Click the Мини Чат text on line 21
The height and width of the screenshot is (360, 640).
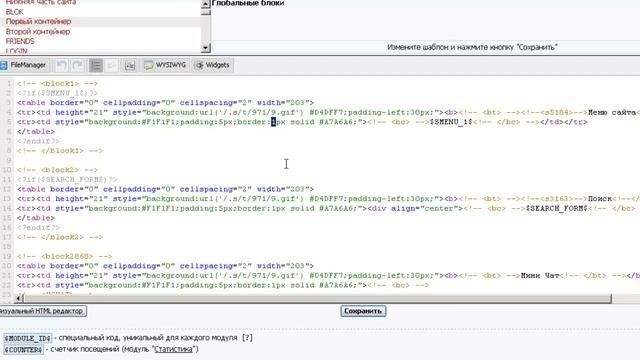click(540, 276)
